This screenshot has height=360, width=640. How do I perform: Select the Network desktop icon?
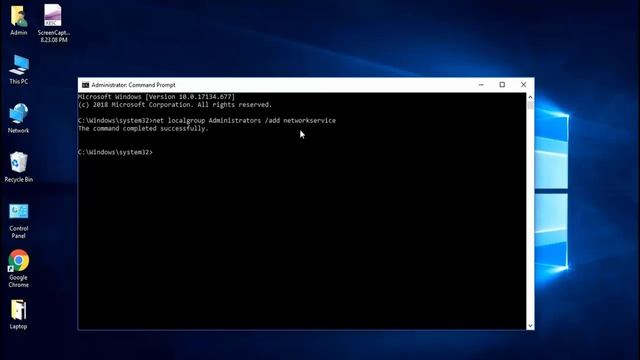coord(19,118)
